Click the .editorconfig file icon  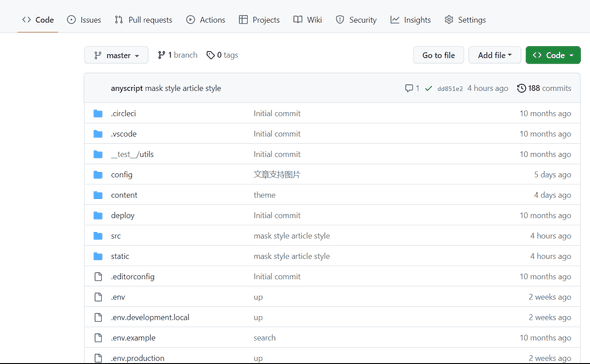tap(98, 277)
